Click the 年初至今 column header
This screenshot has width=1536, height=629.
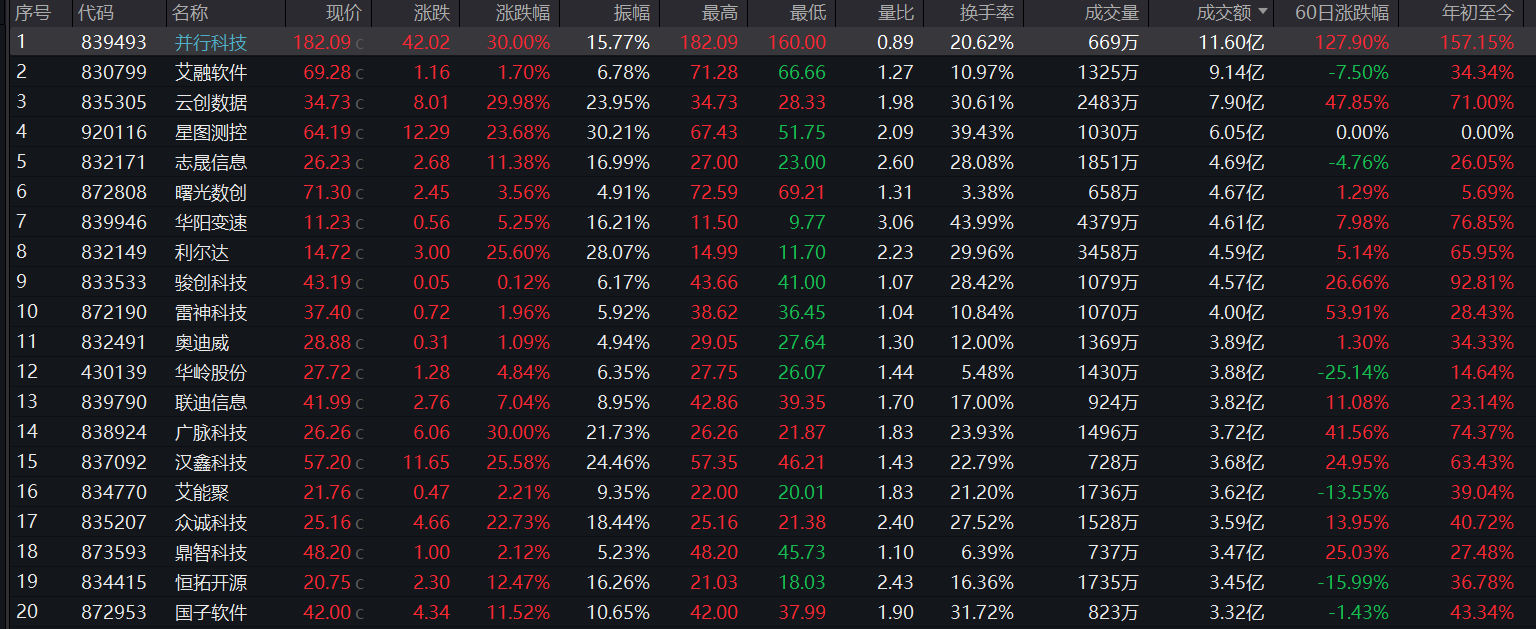coord(1477,13)
